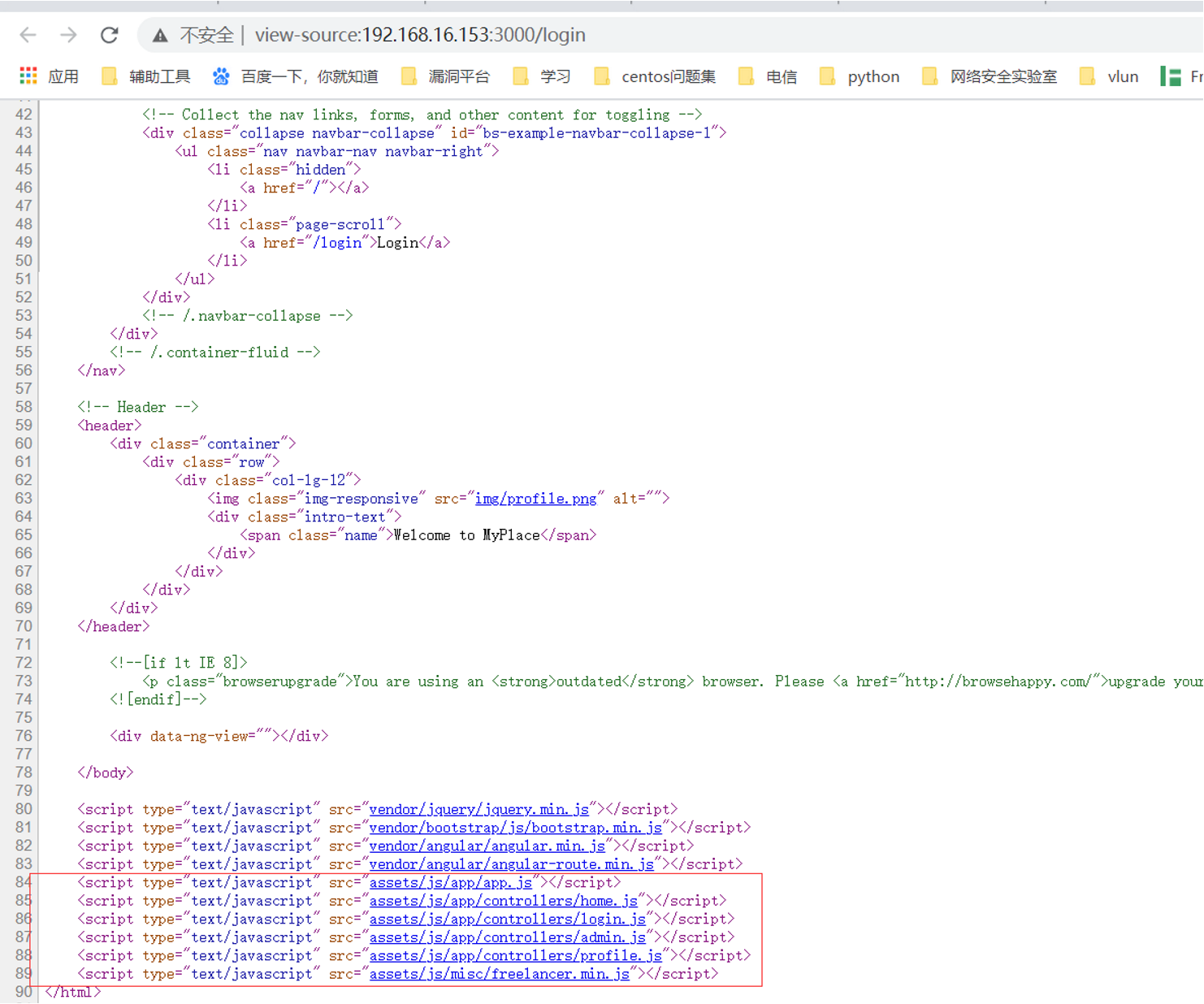Image resolution: width=1204 pixels, height=1004 pixels.
Task: Open the vlun bookmark folder
Action: [1109, 76]
